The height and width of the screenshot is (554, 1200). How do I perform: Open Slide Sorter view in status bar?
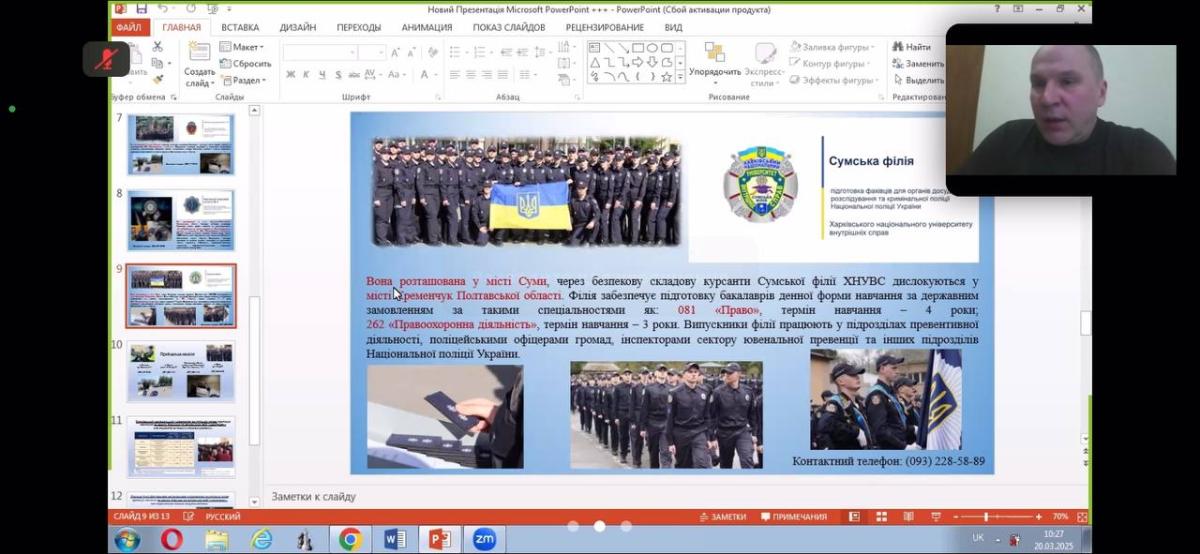(881, 517)
